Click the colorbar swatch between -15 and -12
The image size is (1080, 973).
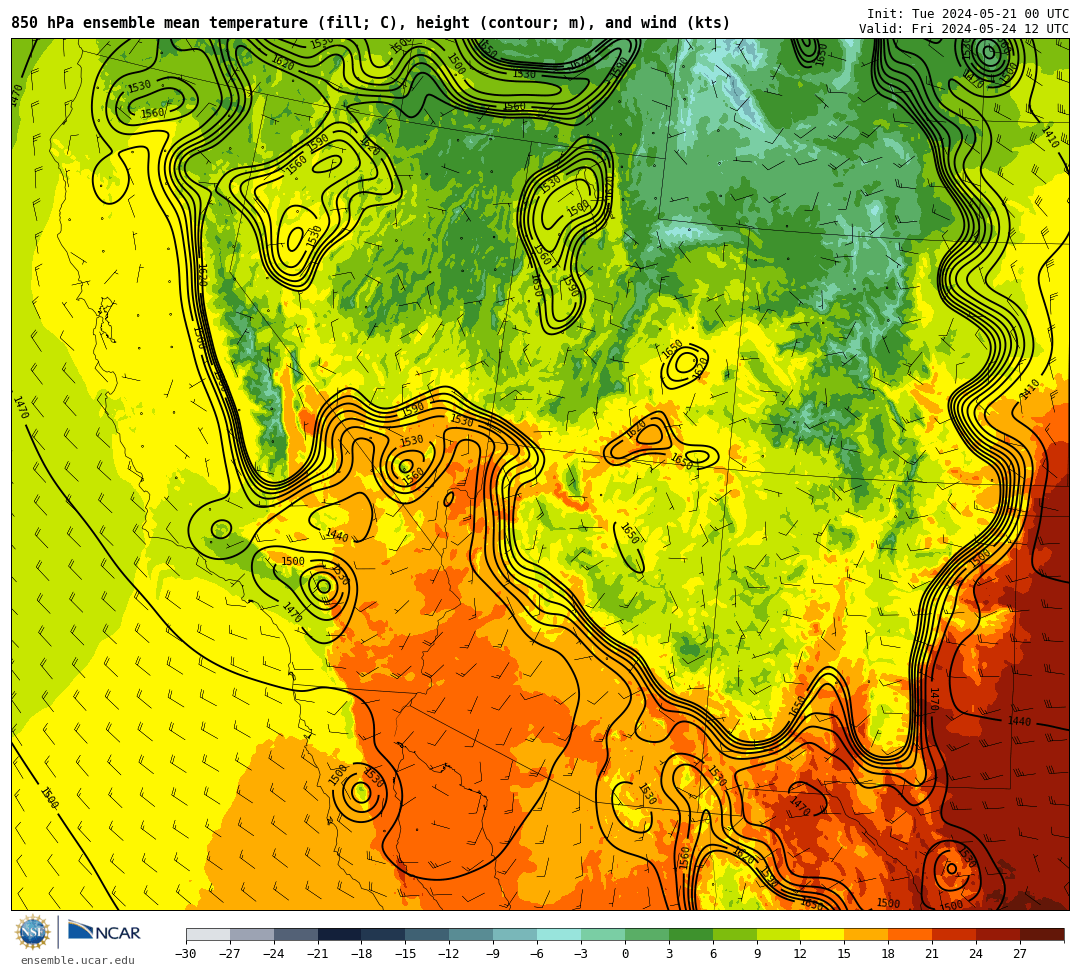tap(428, 934)
